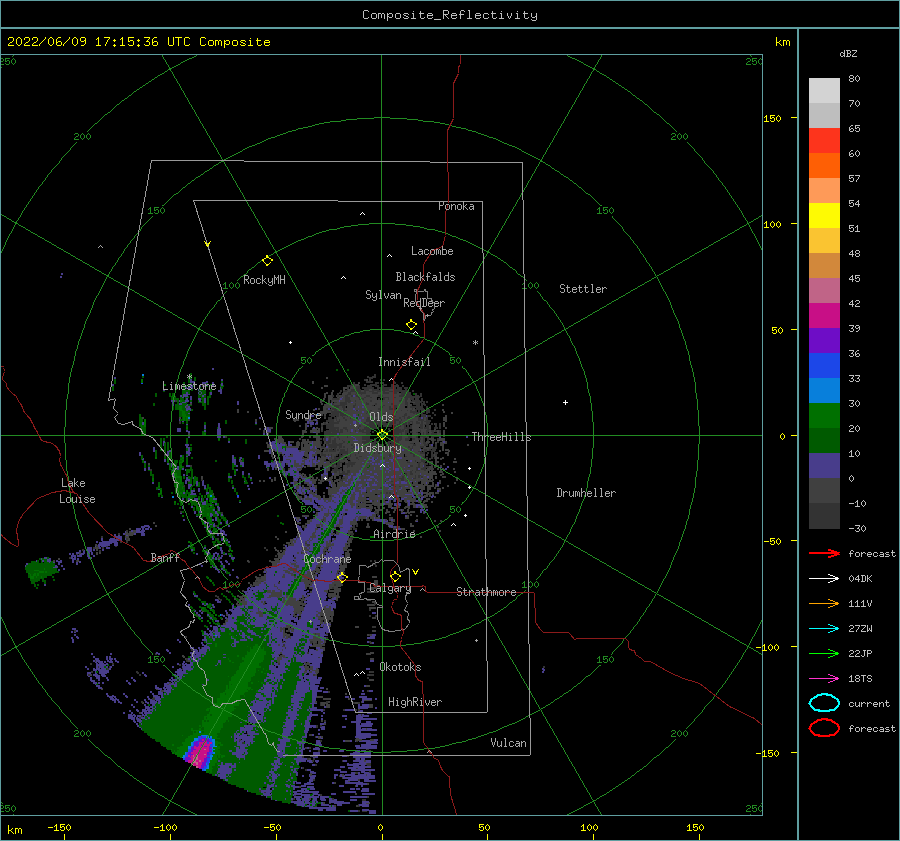Click the Strathmore label
This screenshot has width=900, height=841.
pyautogui.click(x=486, y=592)
